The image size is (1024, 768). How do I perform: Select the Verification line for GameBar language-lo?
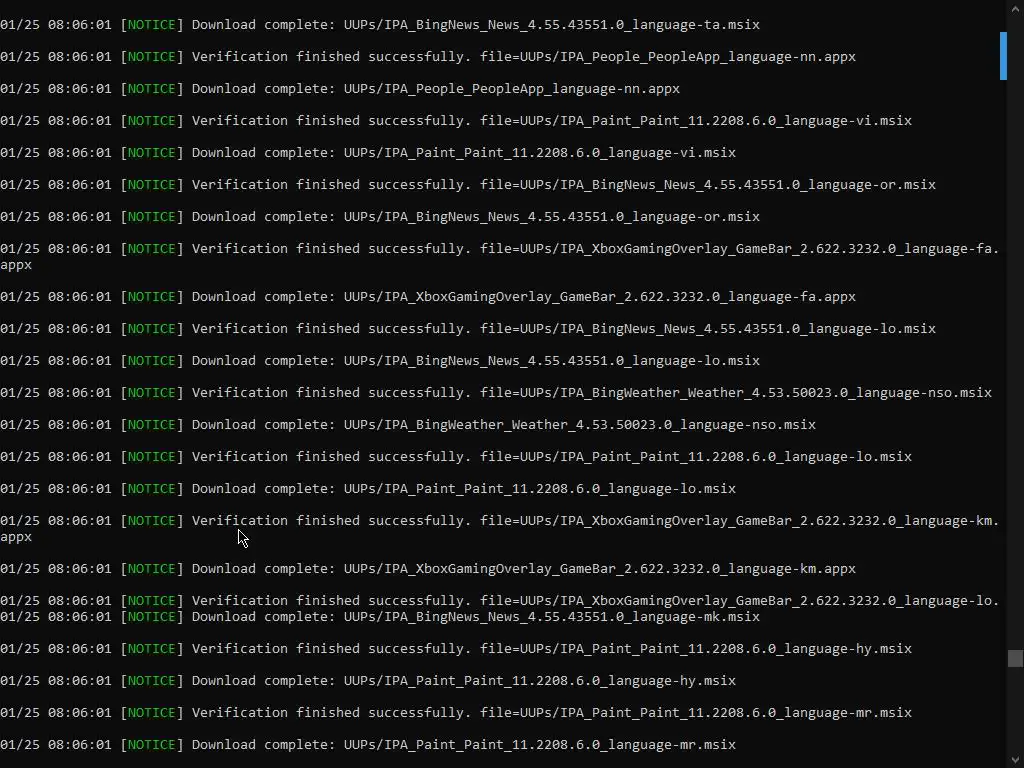[x=500, y=601]
